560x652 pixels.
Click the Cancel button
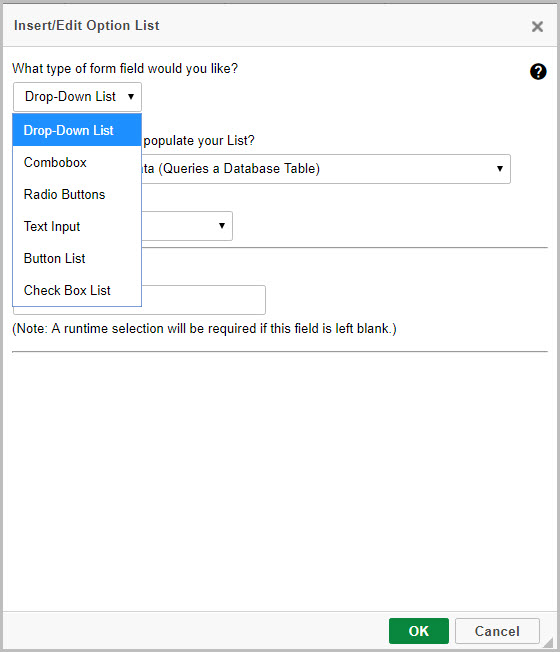coord(497,631)
